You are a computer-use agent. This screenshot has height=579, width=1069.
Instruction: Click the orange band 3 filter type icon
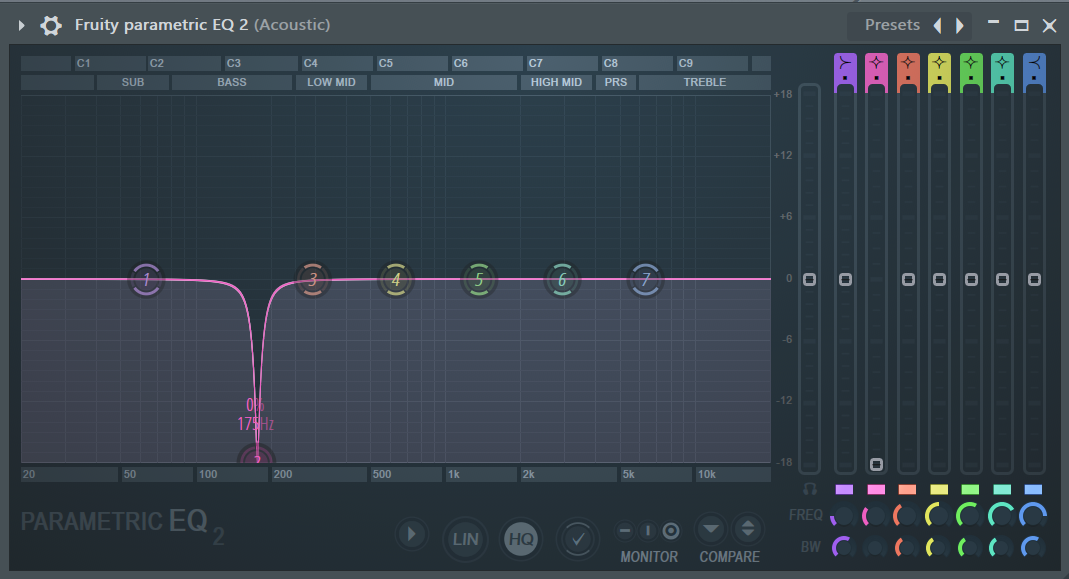[907, 63]
